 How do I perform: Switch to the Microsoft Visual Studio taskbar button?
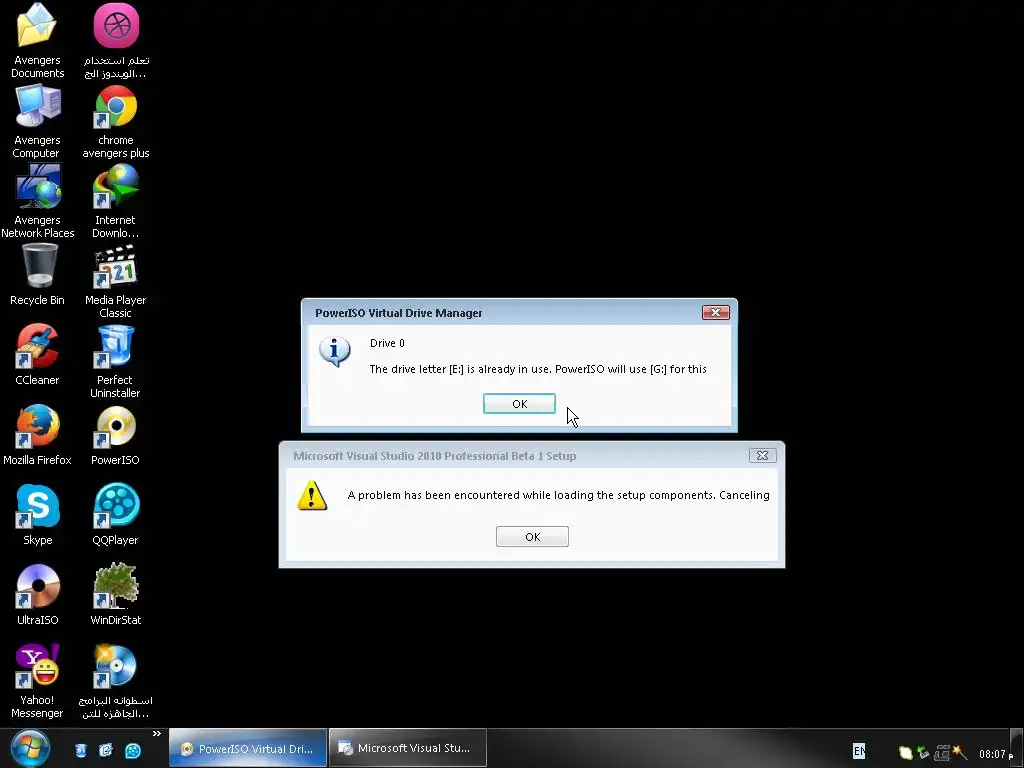coord(408,748)
